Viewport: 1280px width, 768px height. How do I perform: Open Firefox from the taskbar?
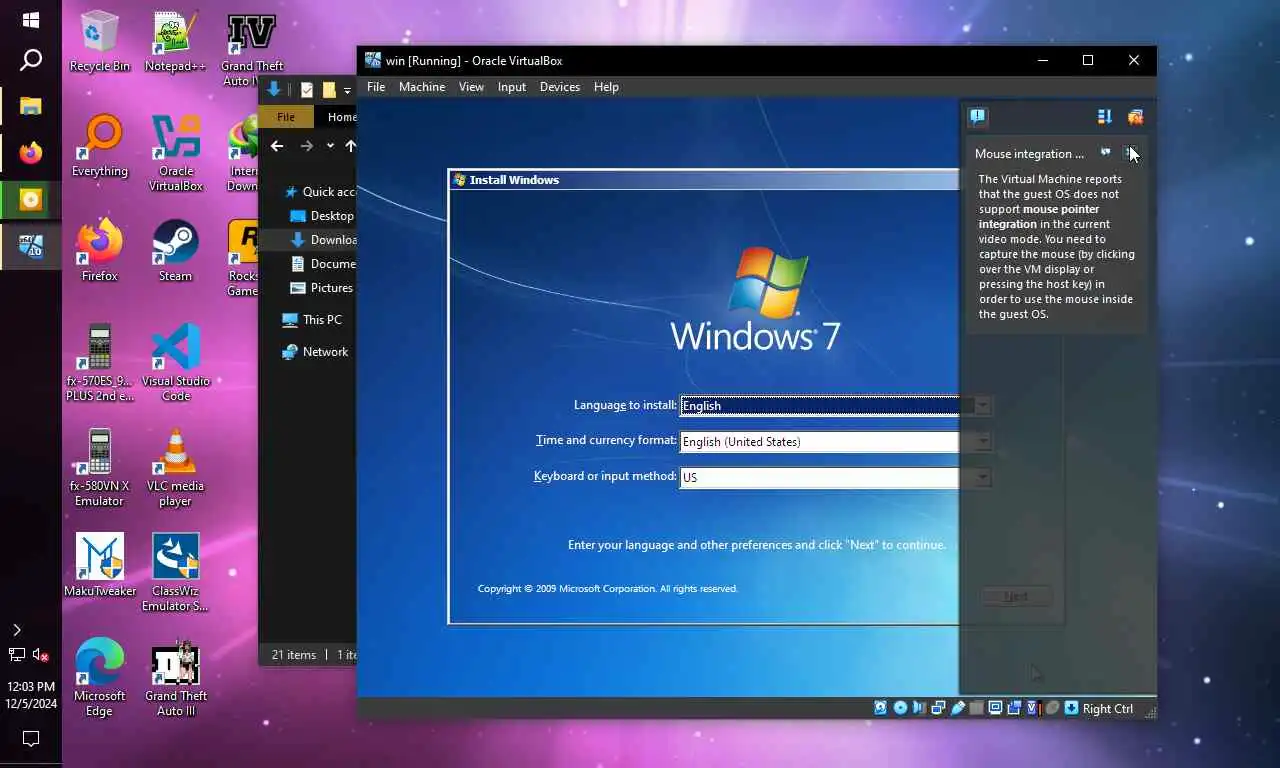31,153
